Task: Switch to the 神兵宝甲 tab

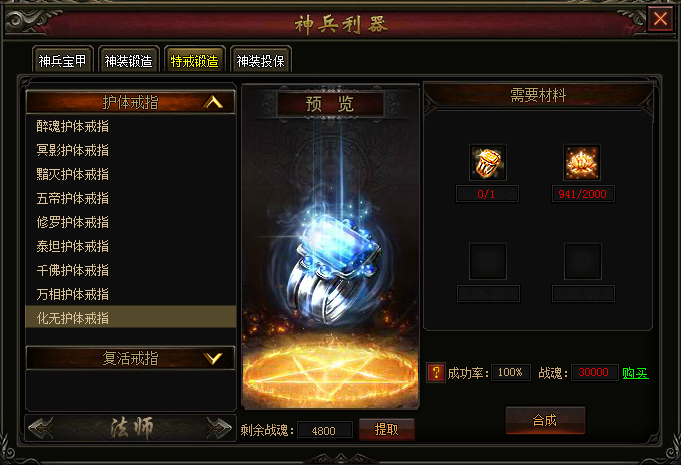Action: click(x=63, y=60)
